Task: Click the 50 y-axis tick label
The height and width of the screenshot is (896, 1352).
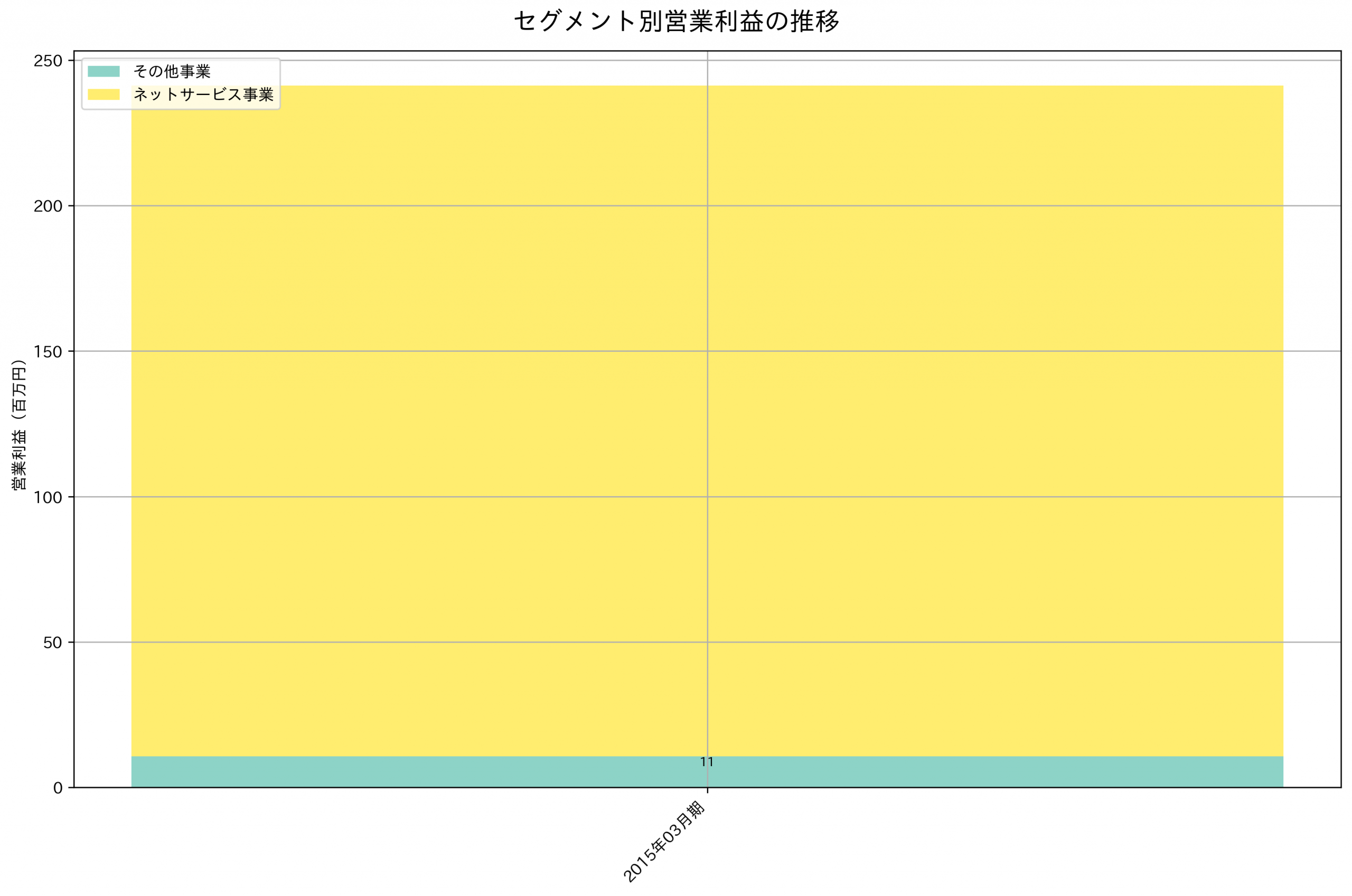Action: (53, 642)
